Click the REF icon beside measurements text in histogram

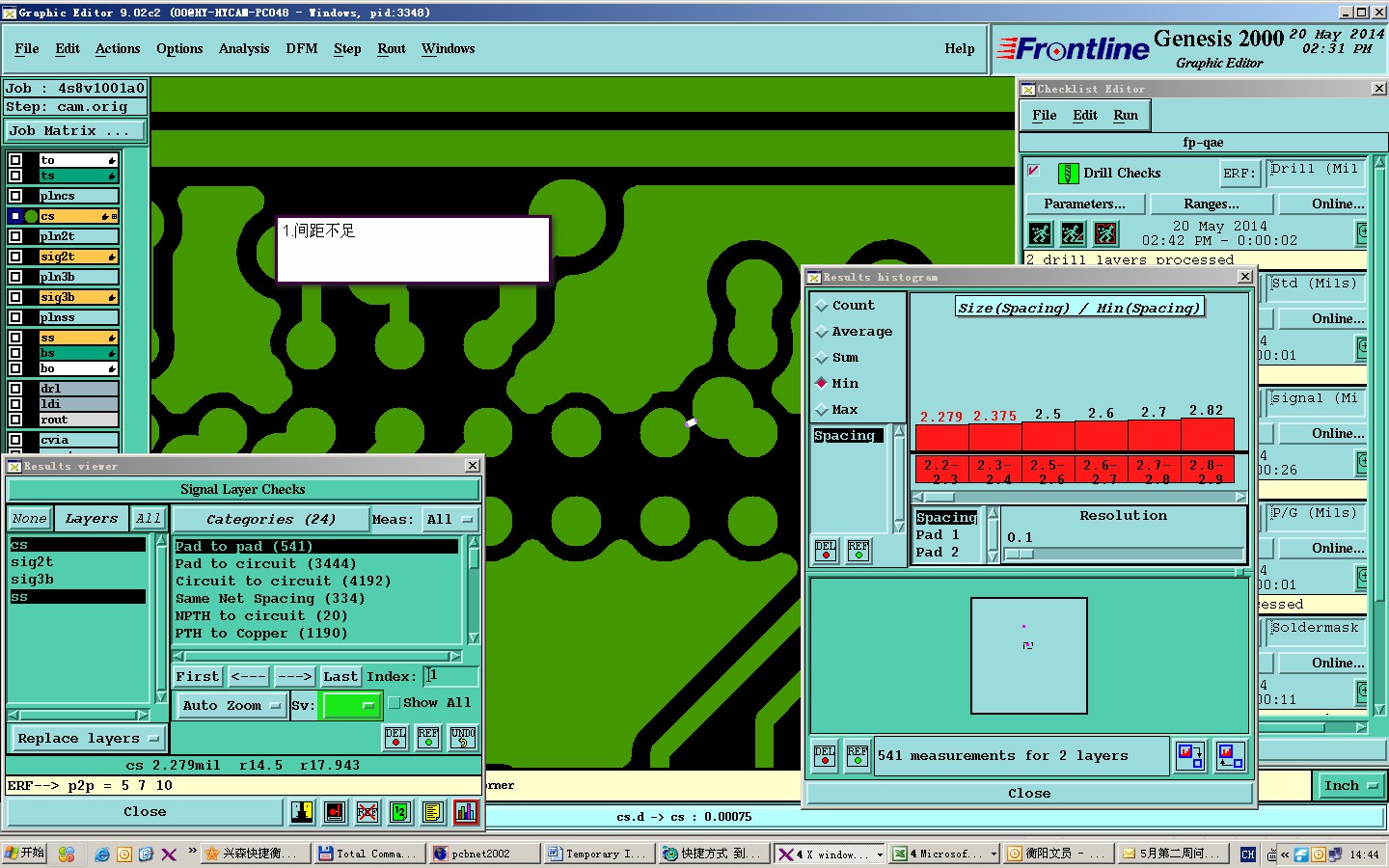(858, 756)
